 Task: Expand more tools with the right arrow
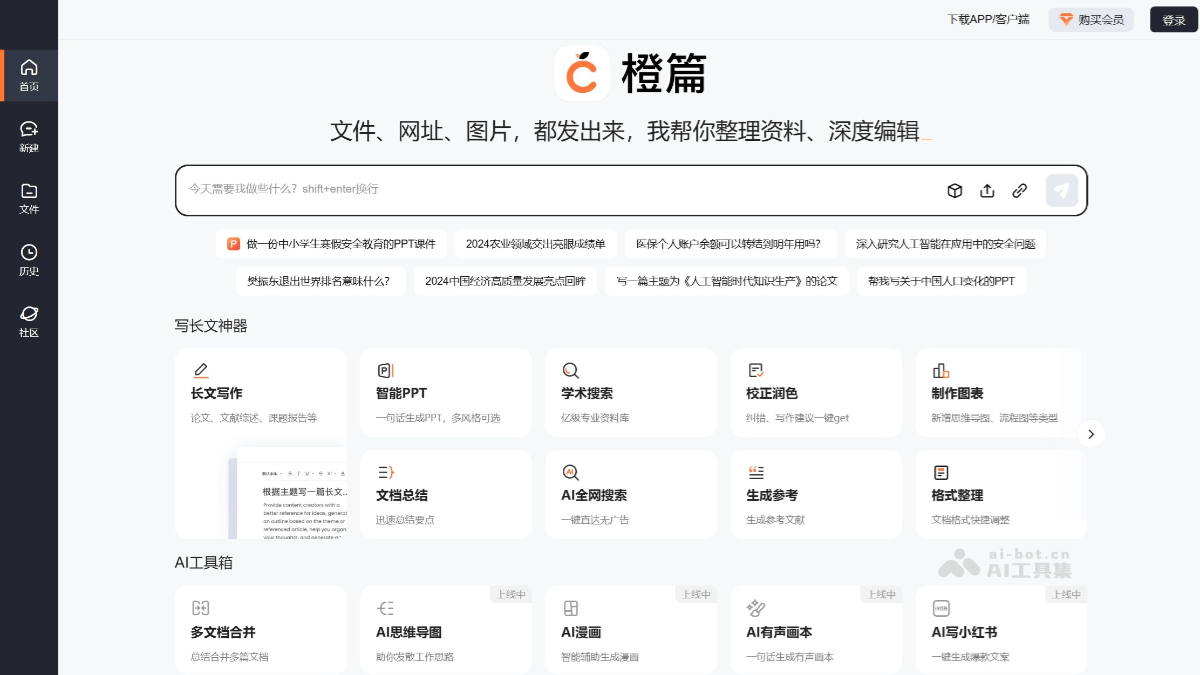pyautogui.click(x=1091, y=434)
